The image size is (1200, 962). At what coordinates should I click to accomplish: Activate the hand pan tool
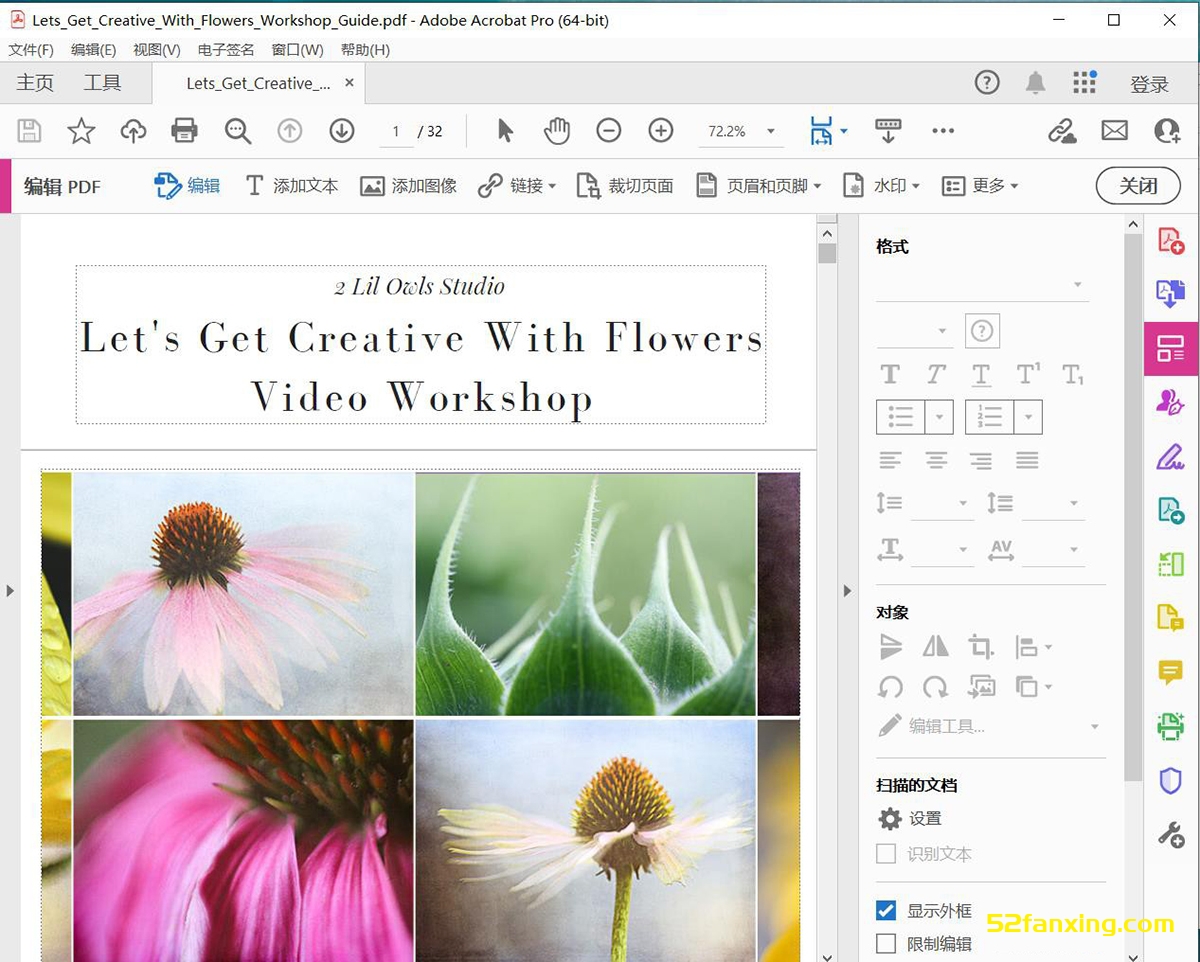tap(557, 131)
